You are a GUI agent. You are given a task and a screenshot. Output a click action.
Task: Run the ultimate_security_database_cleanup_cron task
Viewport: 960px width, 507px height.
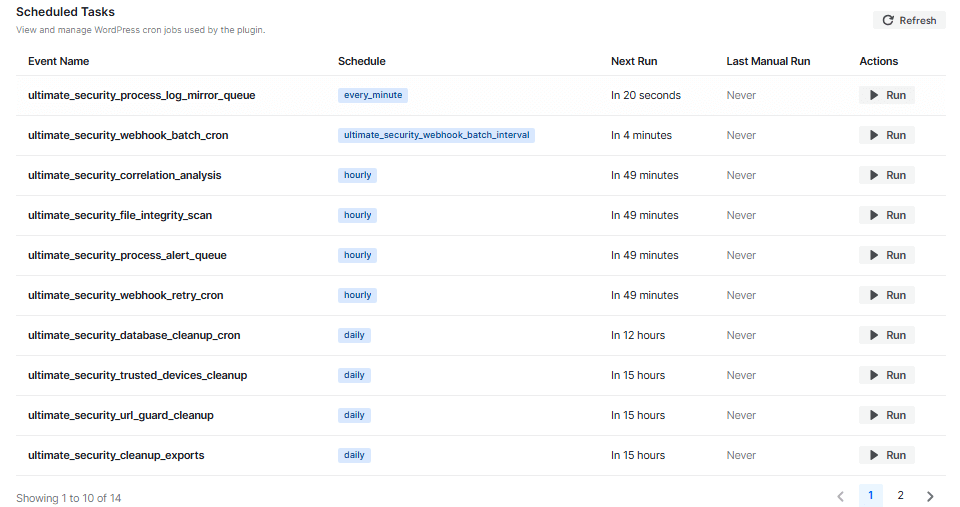coord(886,335)
